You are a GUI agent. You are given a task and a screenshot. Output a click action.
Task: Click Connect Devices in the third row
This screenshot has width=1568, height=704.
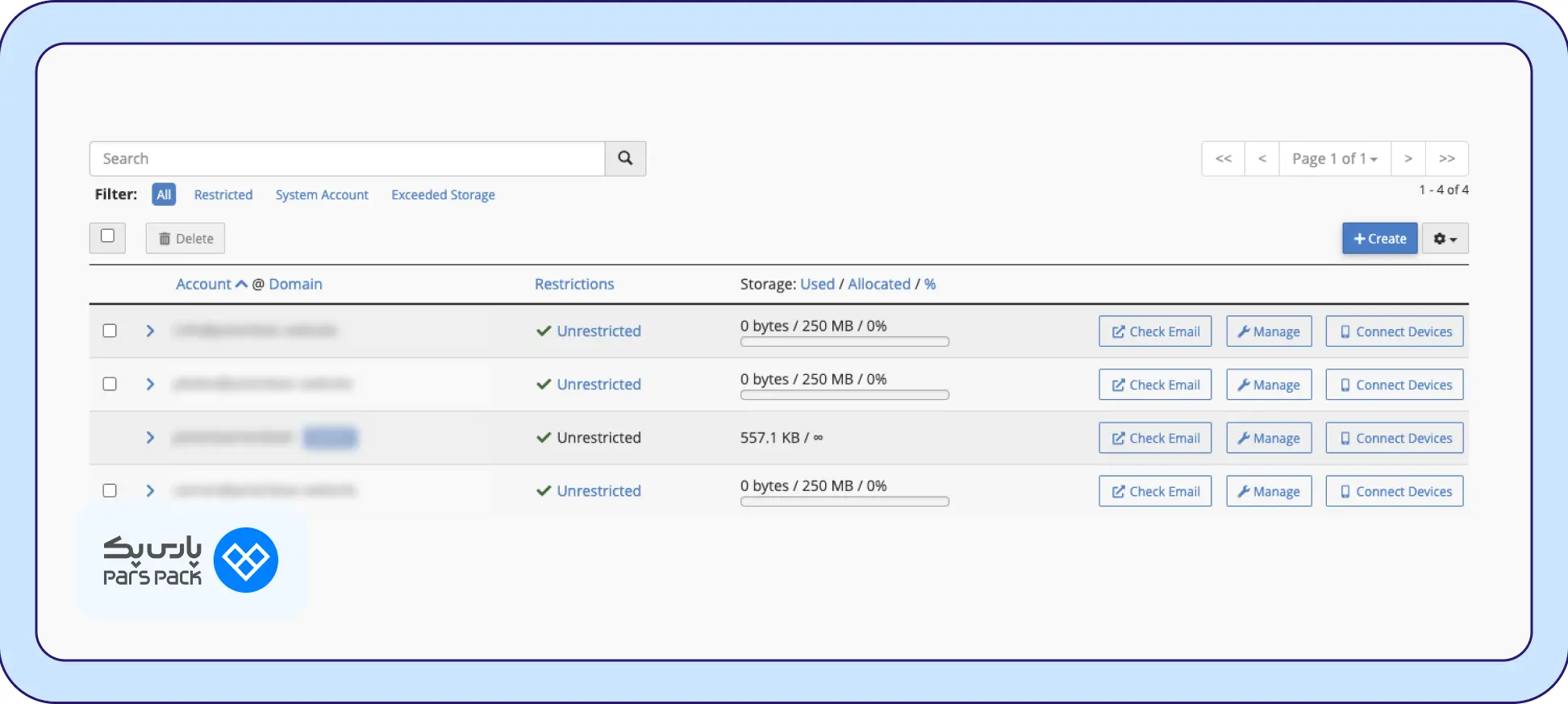tap(1395, 438)
